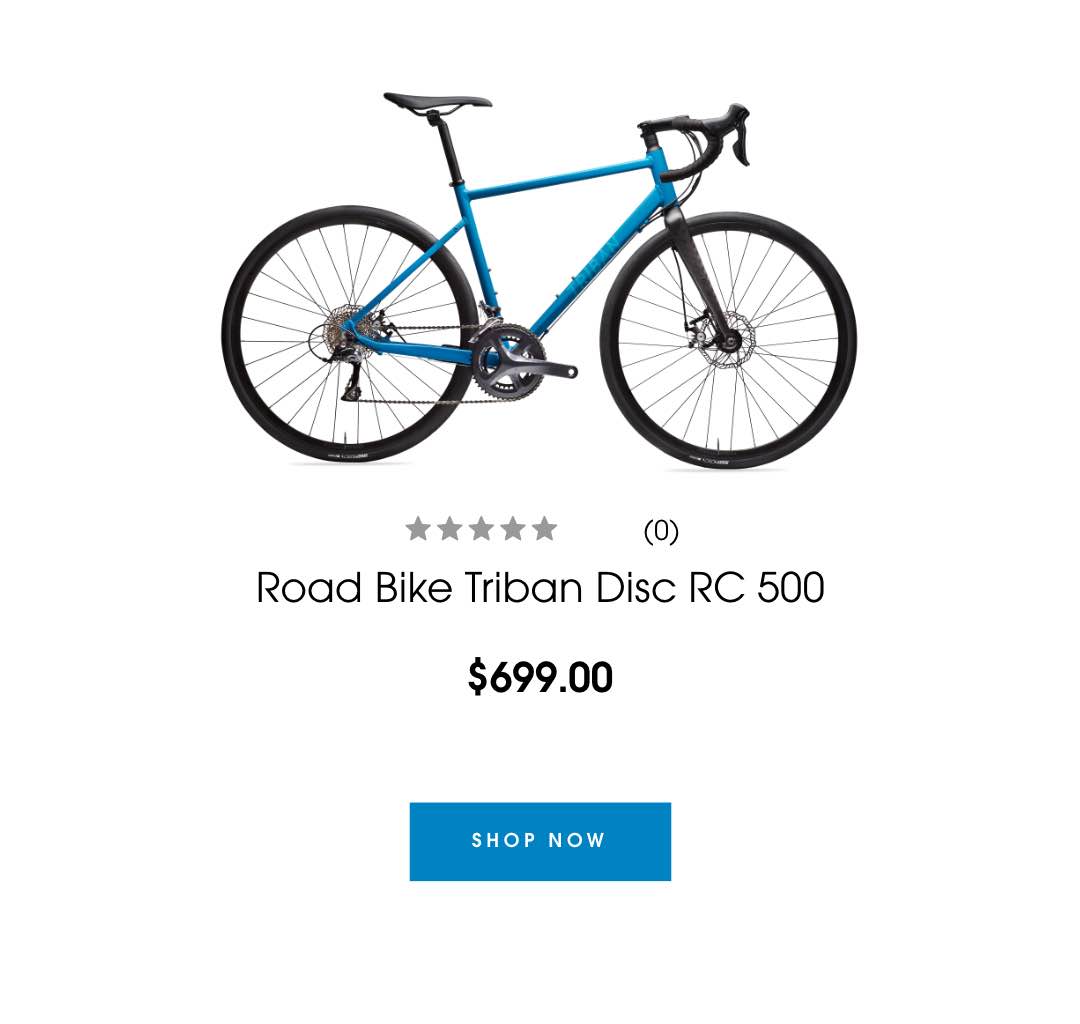The height and width of the screenshot is (1024, 1080).
Task: Click the bike's black saddle
Action: point(437,102)
